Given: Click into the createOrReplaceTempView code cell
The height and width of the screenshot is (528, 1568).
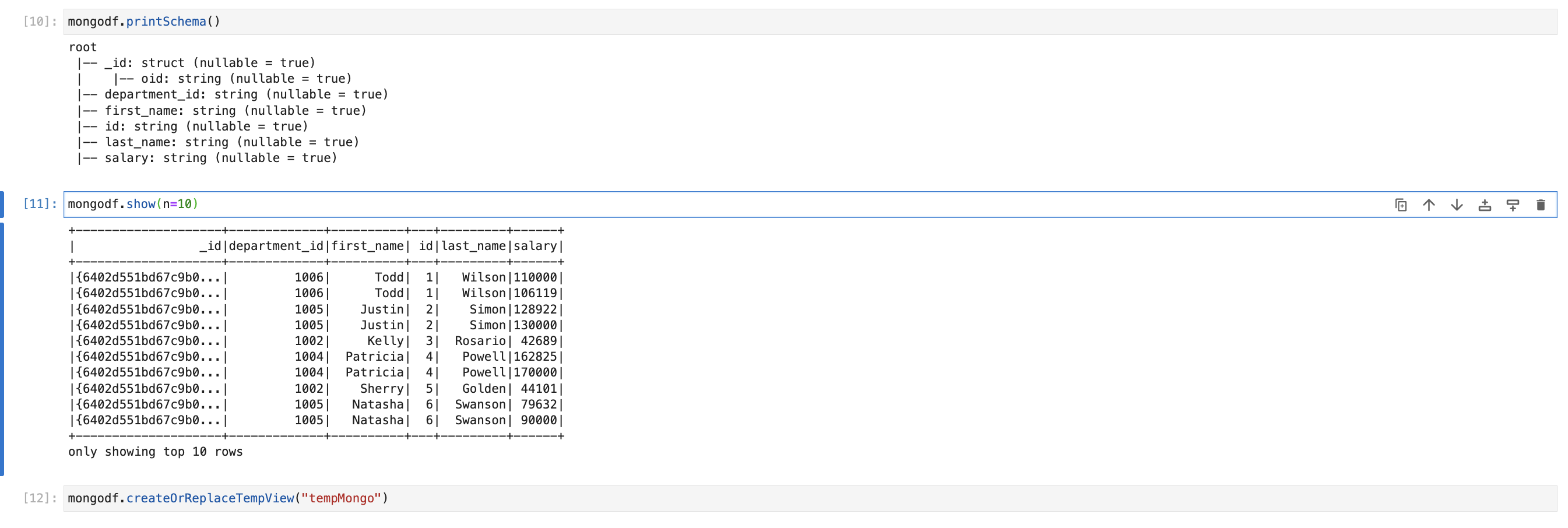Looking at the screenshot, I should [x=730, y=499].
